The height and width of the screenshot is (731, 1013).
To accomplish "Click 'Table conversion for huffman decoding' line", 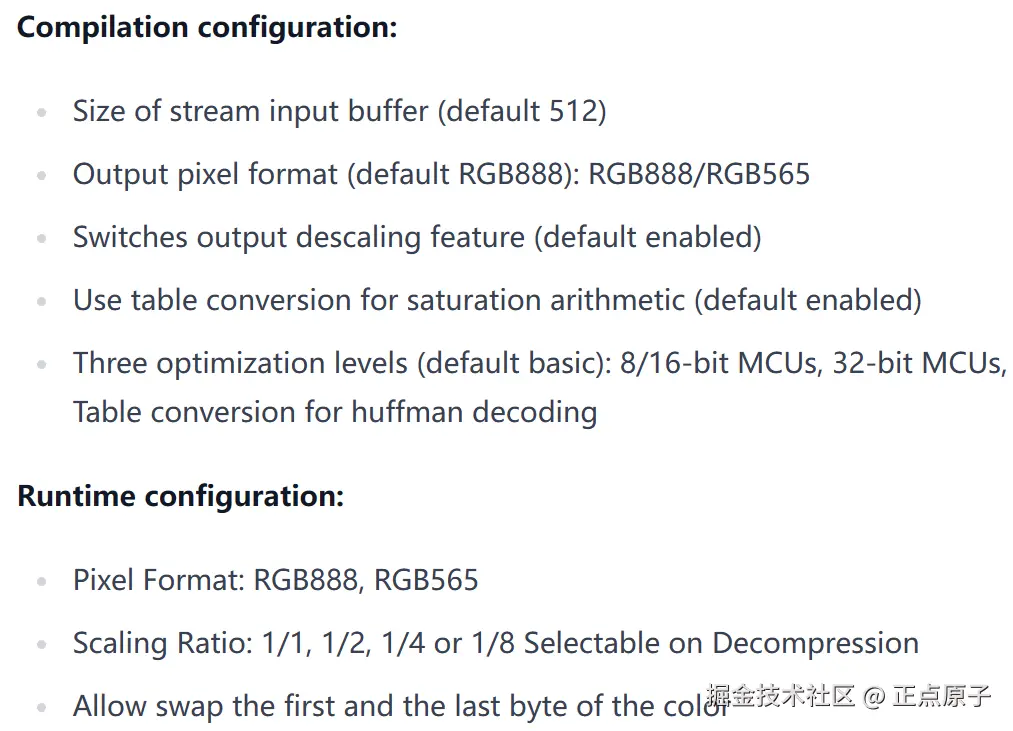I will (334, 411).
